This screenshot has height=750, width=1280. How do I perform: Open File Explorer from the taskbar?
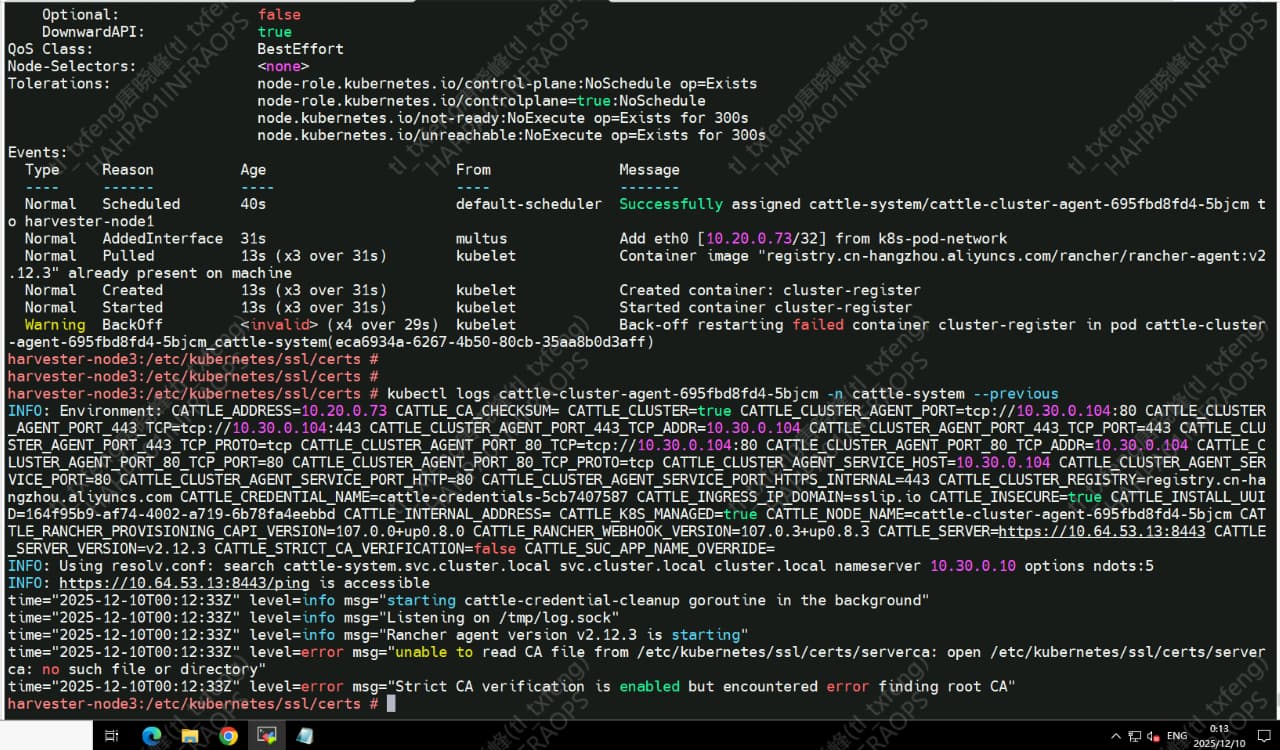[189, 736]
